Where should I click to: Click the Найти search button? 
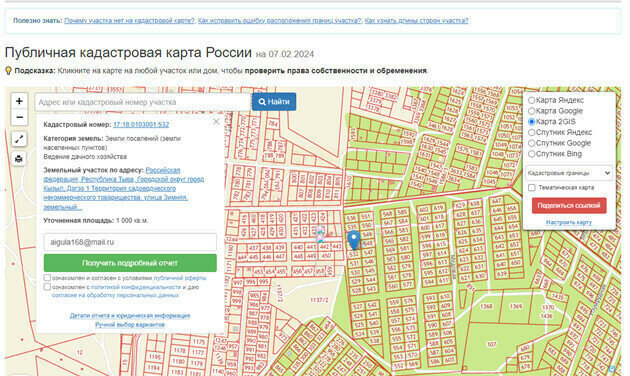274,102
